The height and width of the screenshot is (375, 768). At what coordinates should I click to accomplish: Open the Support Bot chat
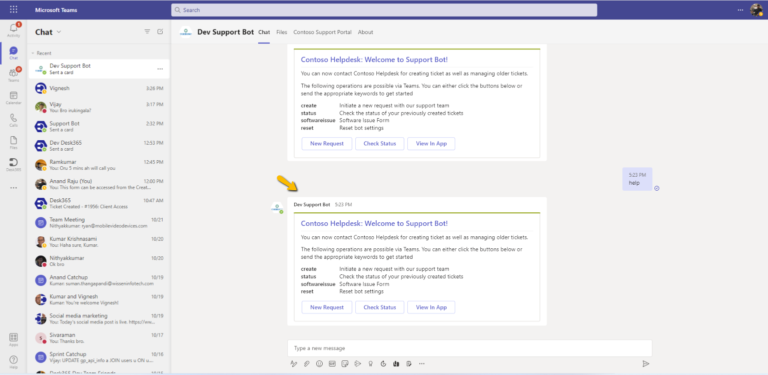click(x=99, y=126)
